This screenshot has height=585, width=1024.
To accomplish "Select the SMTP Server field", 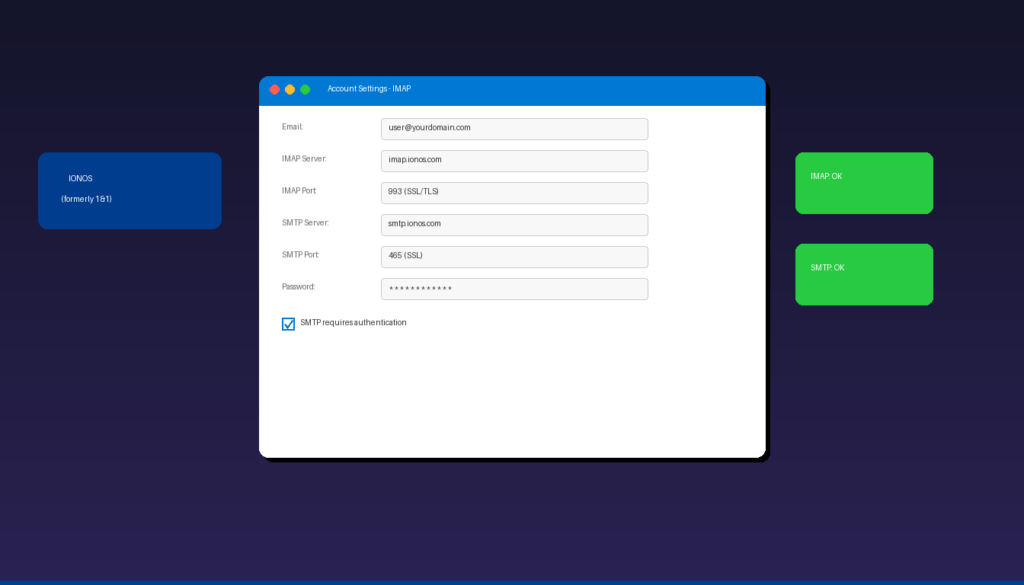I will pyautogui.click(x=513, y=224).
